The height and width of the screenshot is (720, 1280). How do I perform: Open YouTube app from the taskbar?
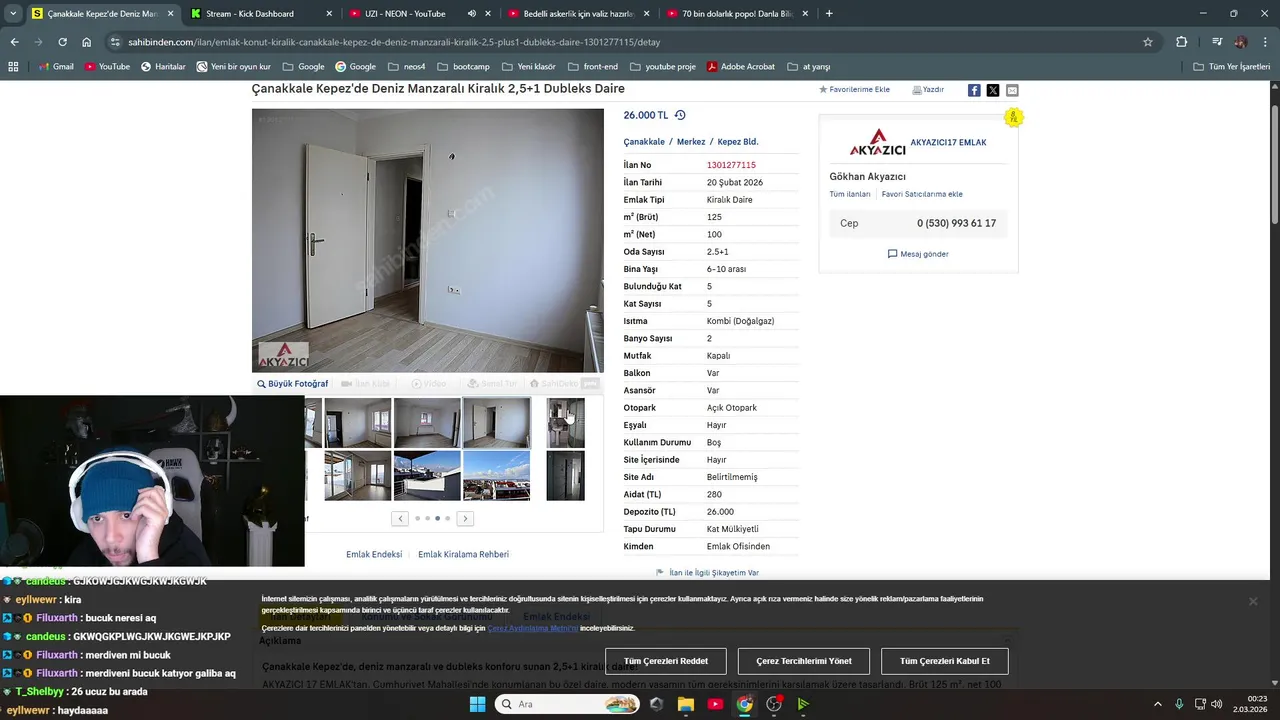(715, 704)
